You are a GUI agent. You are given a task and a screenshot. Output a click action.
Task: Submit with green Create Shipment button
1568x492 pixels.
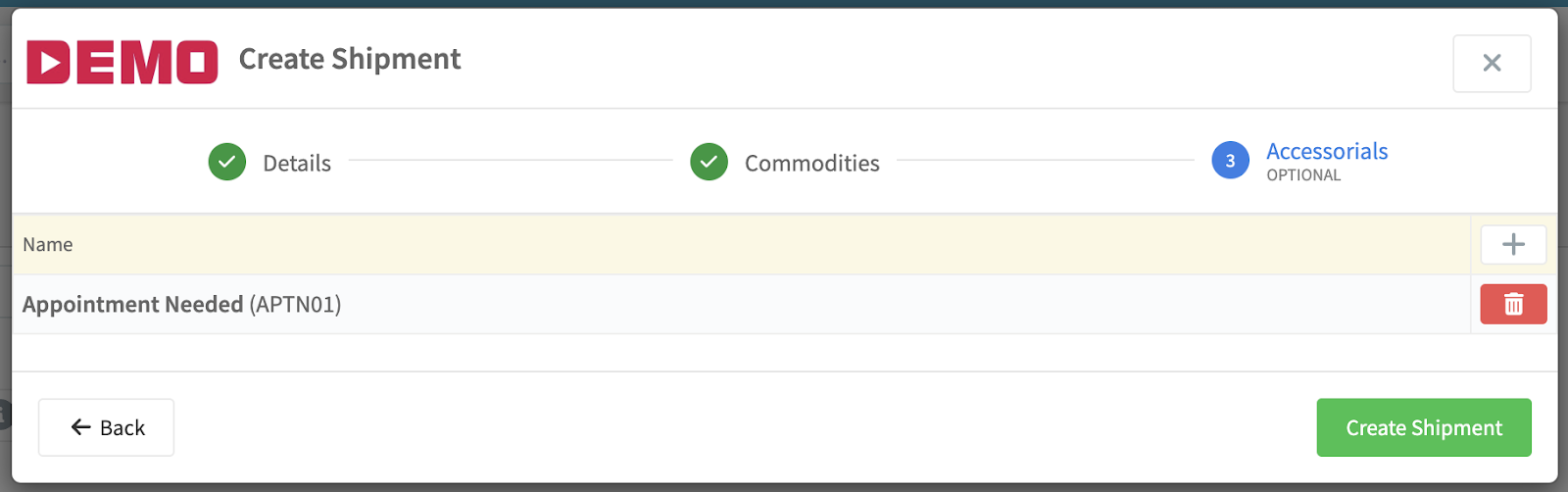(1424, 427)
